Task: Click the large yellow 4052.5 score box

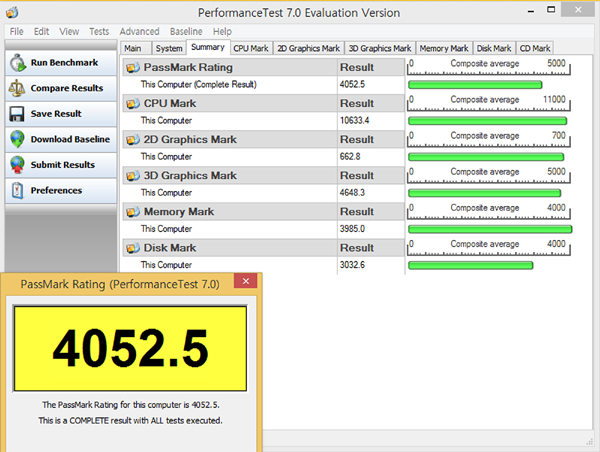Action: (130, 349)
